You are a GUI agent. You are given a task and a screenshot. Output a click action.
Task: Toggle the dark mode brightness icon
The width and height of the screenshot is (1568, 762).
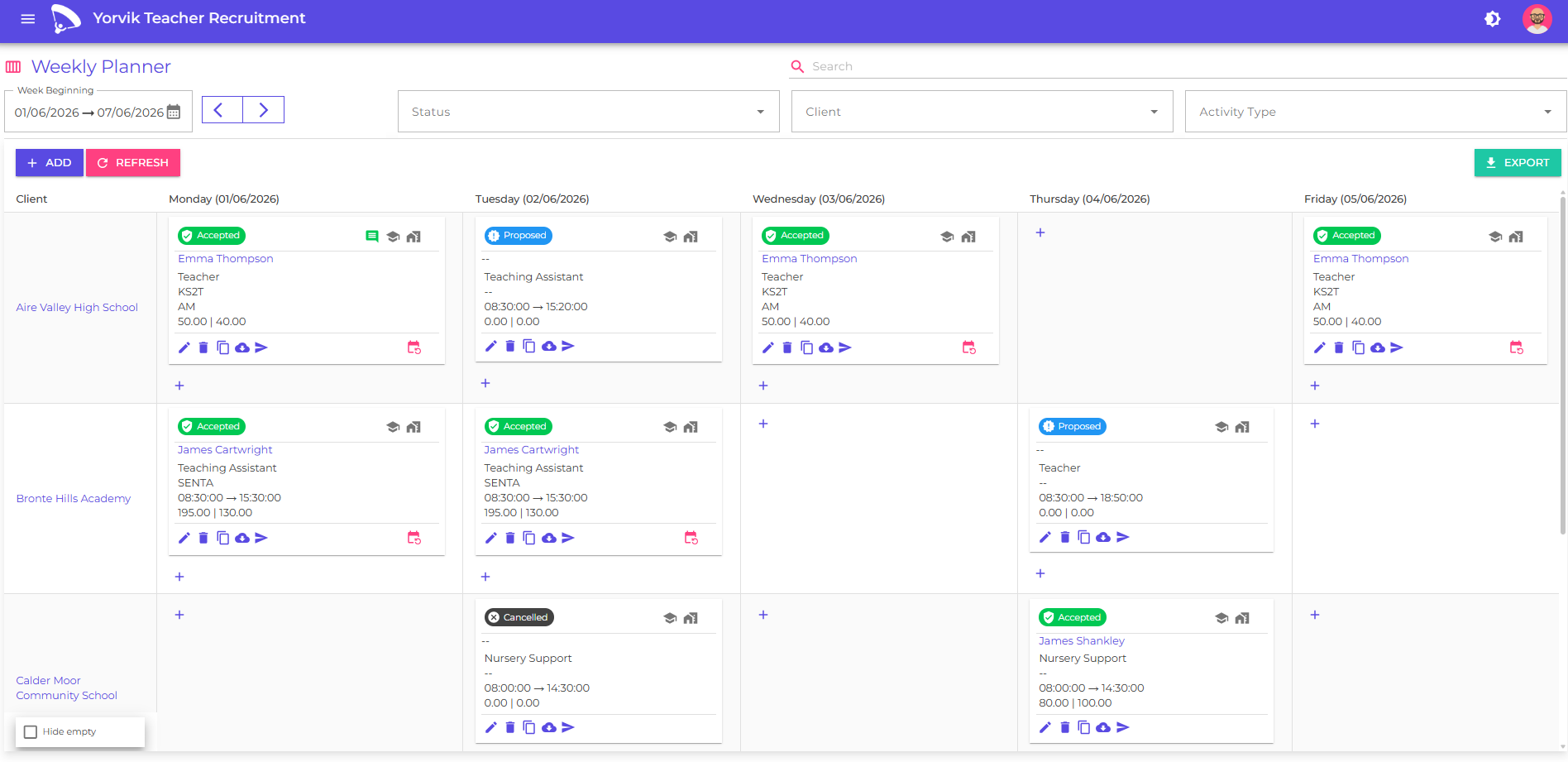click(1493, 18)
